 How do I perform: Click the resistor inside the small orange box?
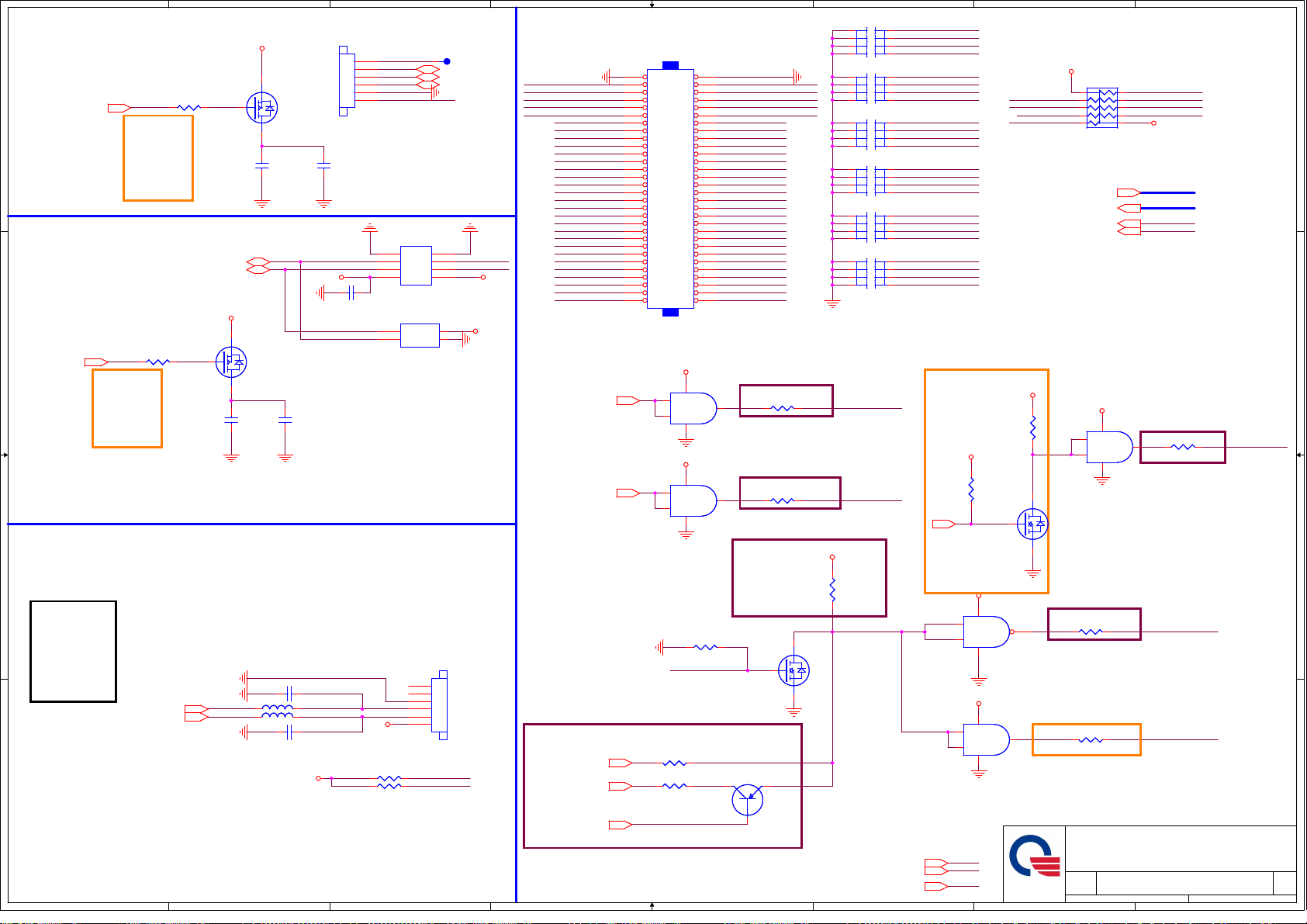tap(1090, 740)
